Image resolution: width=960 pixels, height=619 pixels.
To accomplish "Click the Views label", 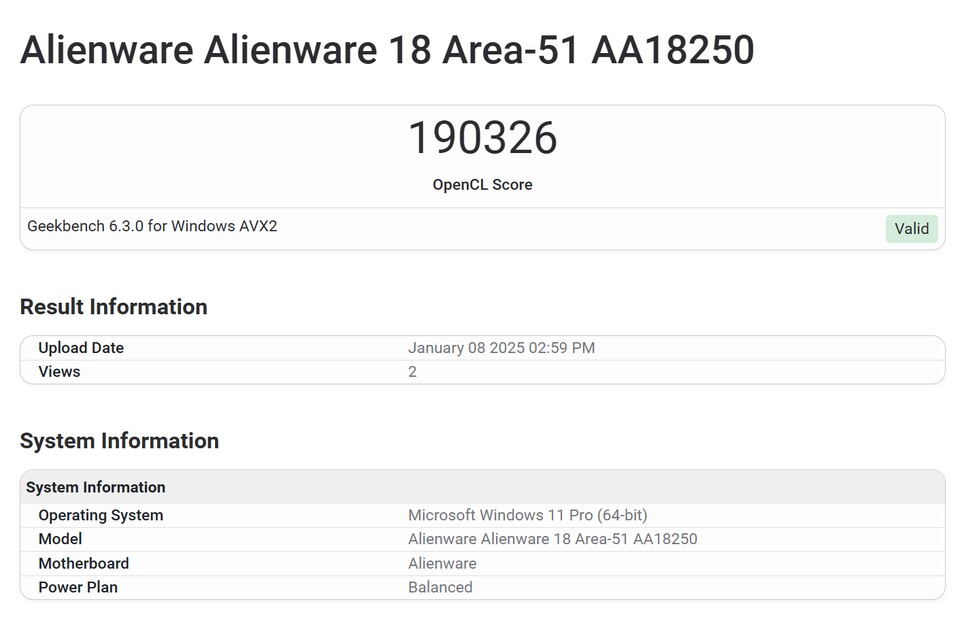I will [59, 372].
